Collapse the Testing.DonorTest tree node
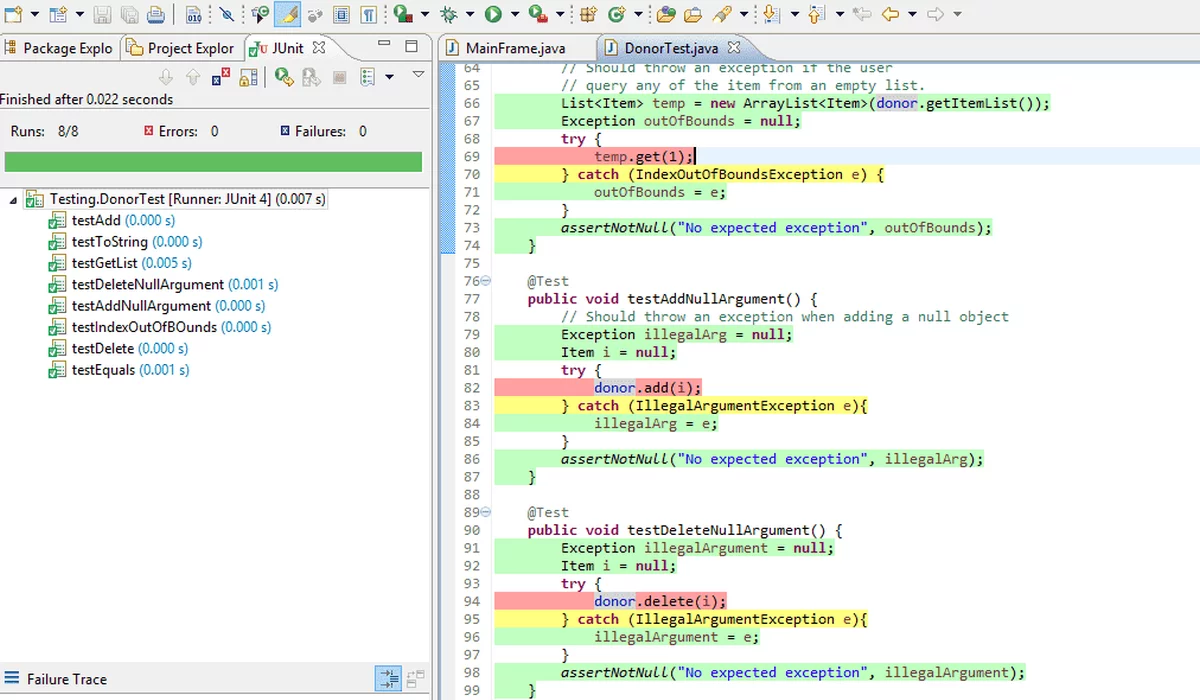 tap(14, 200)
